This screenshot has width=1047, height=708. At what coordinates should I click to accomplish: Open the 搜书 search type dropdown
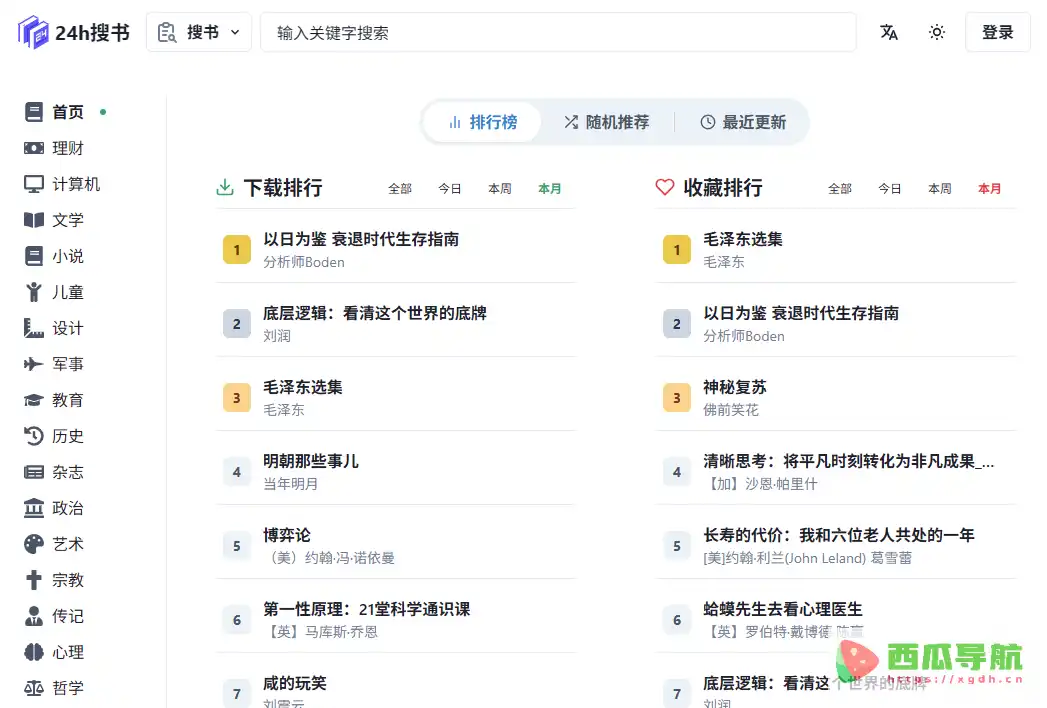pyautogui.click(x=199, y=32)
